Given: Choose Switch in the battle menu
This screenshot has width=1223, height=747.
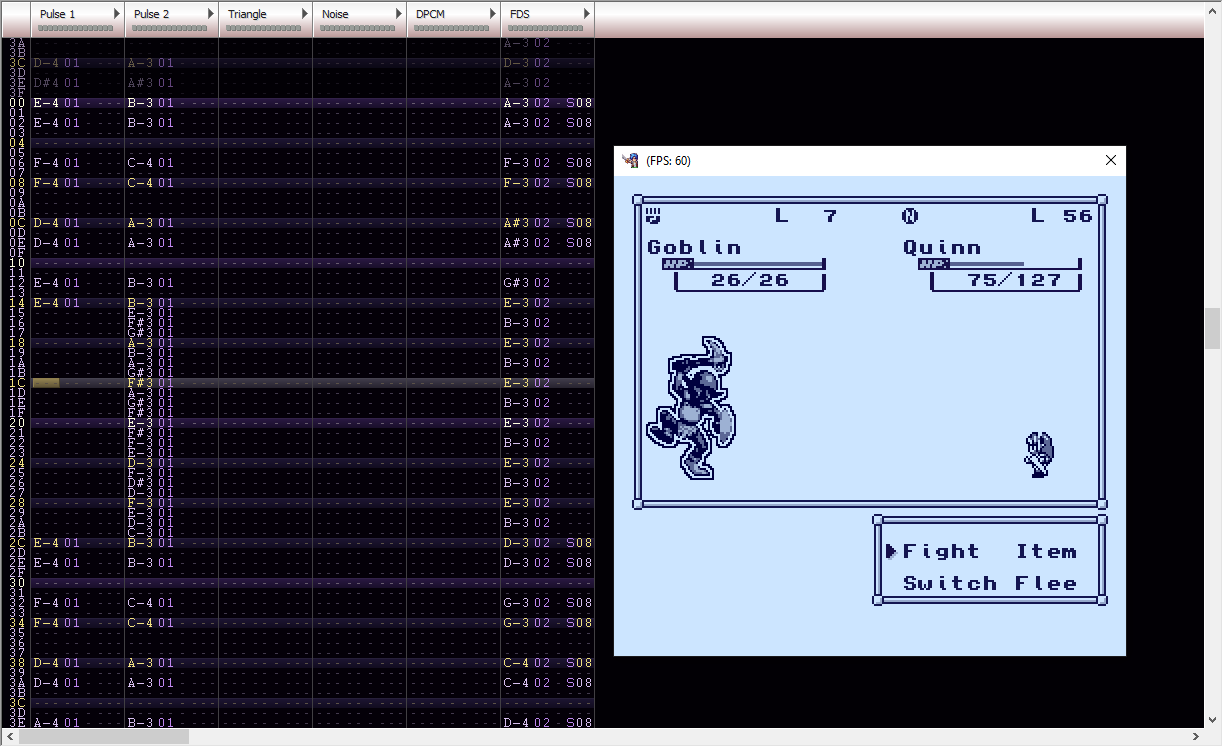Looking at the screenshot, I should coord(950,583).
